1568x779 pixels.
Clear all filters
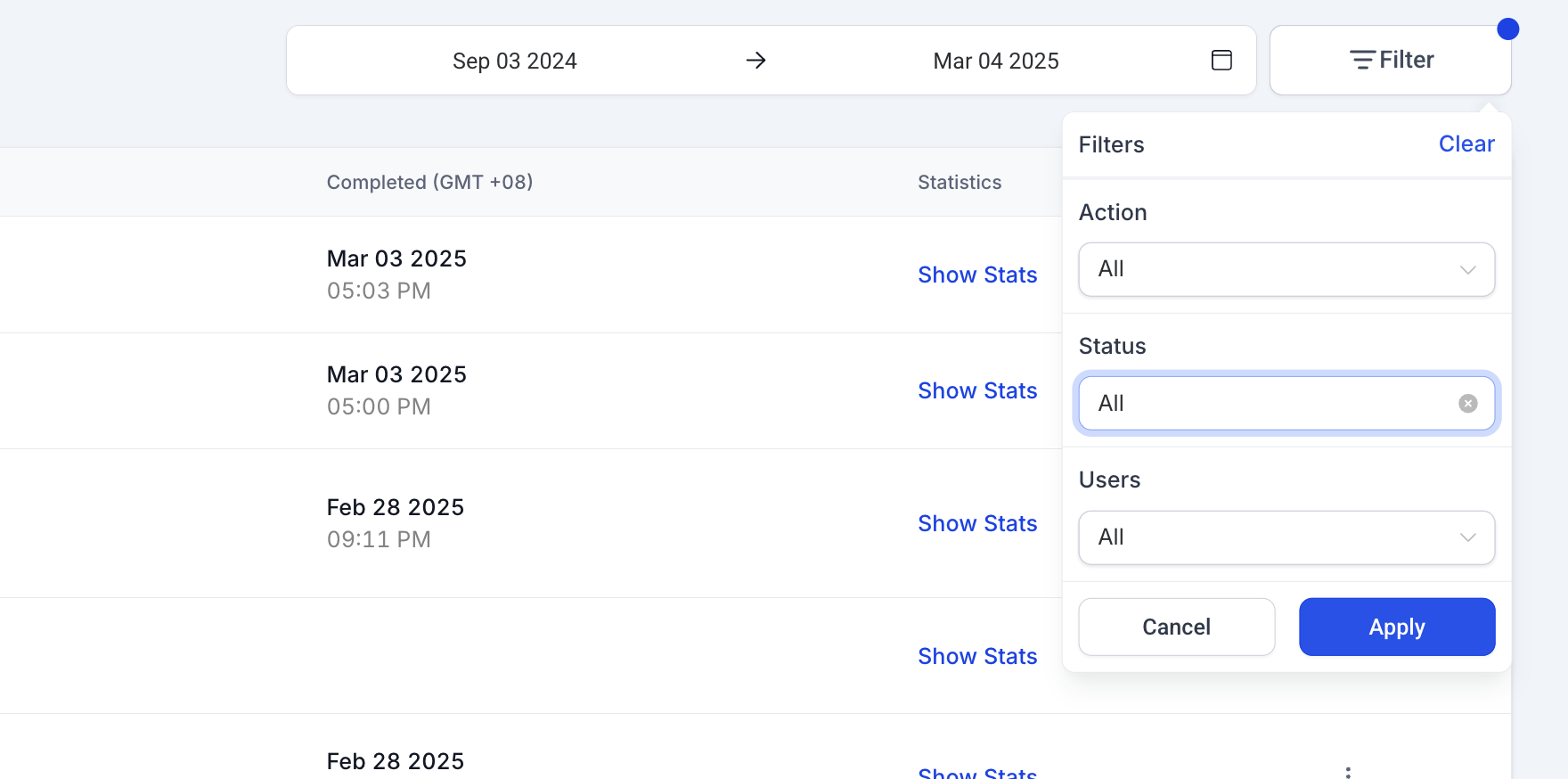[x=1466, y=144]
